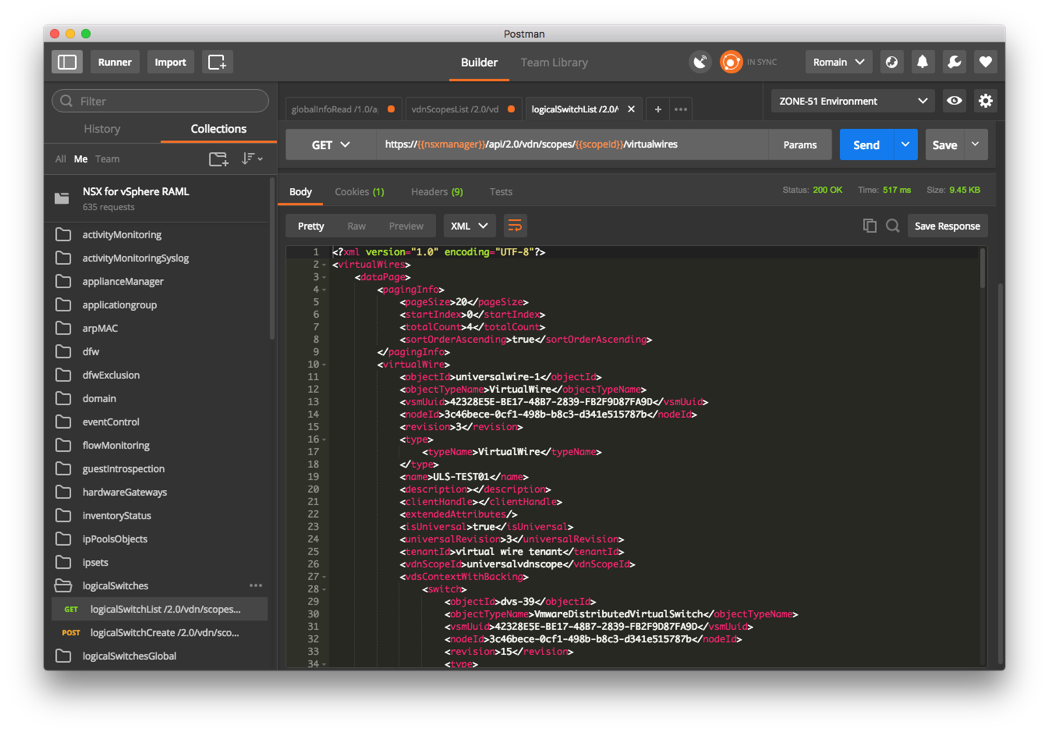The image size is (1049, 733).
Task: Open the wrench settings menu
Action: click(953, 61)
